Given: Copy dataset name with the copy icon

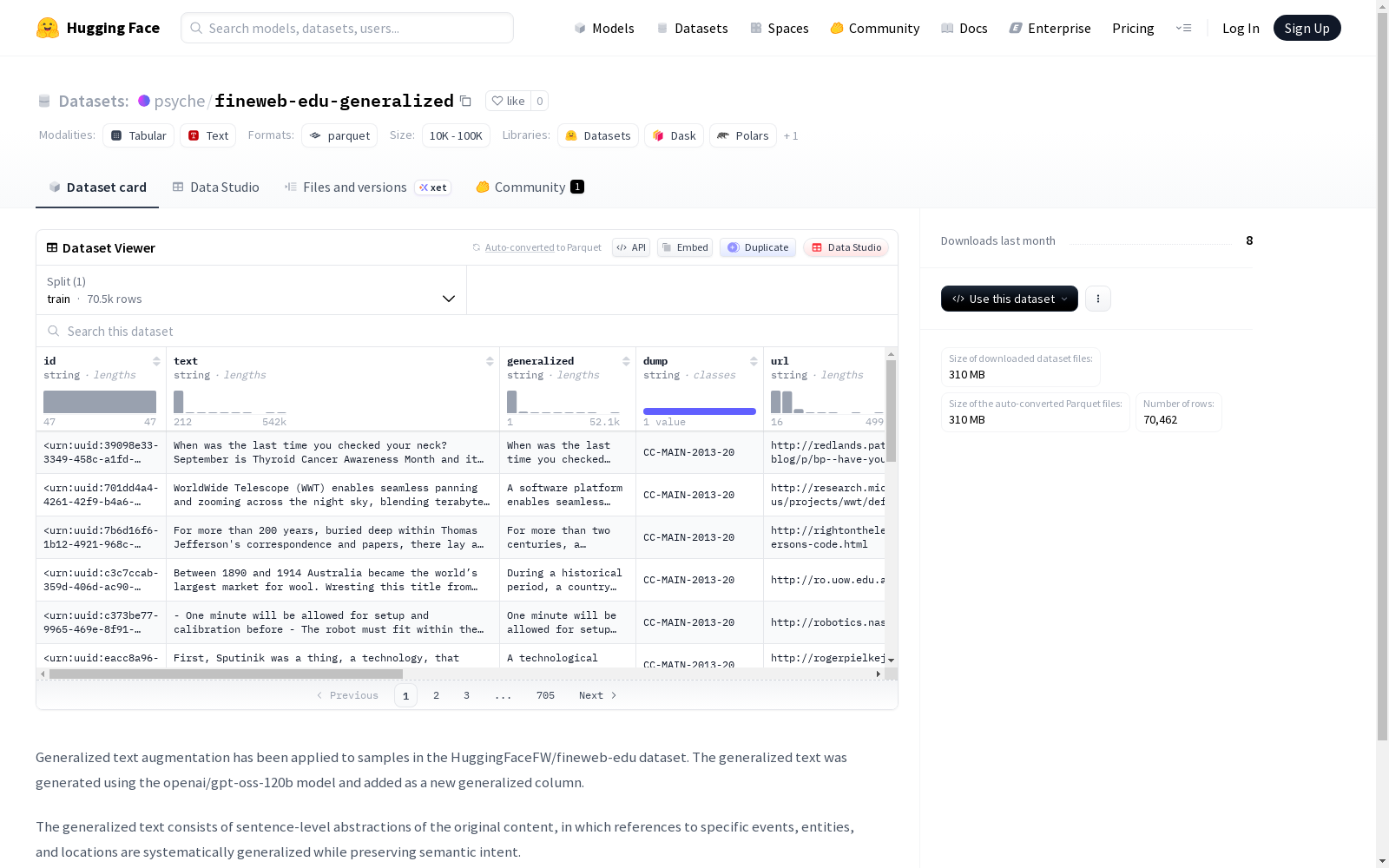Looking at the screenshot, I should tap(465, 101).
